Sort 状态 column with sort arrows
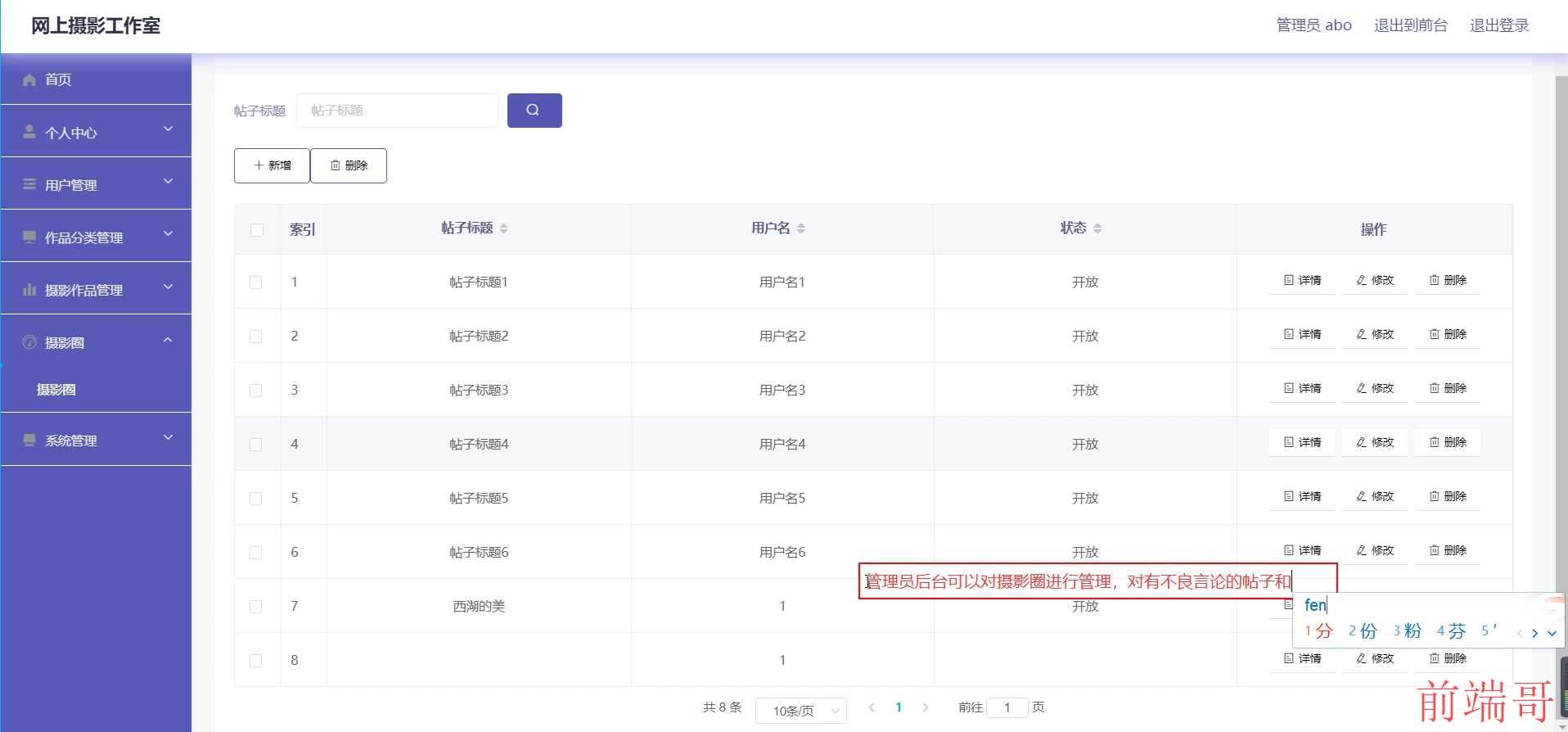The height and width of the screenshot is (732, 1568). [x=1097, y=228]
